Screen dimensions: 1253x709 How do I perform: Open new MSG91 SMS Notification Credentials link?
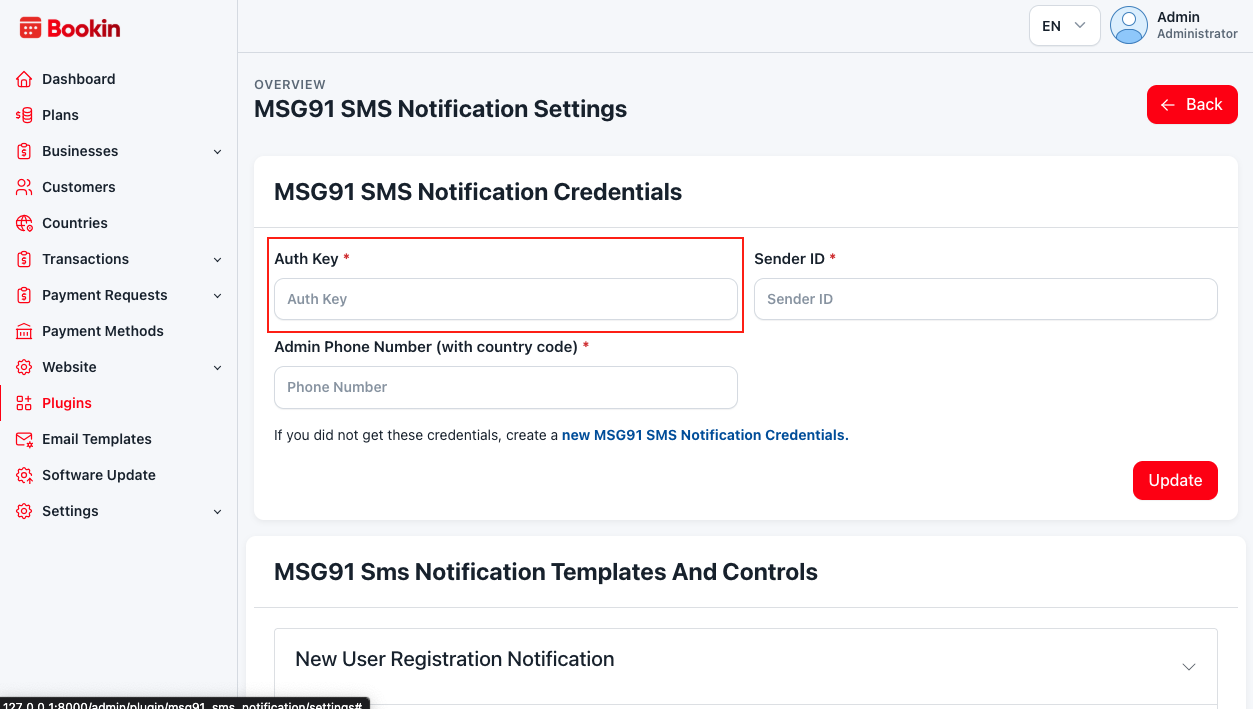(x=705, y=435)
